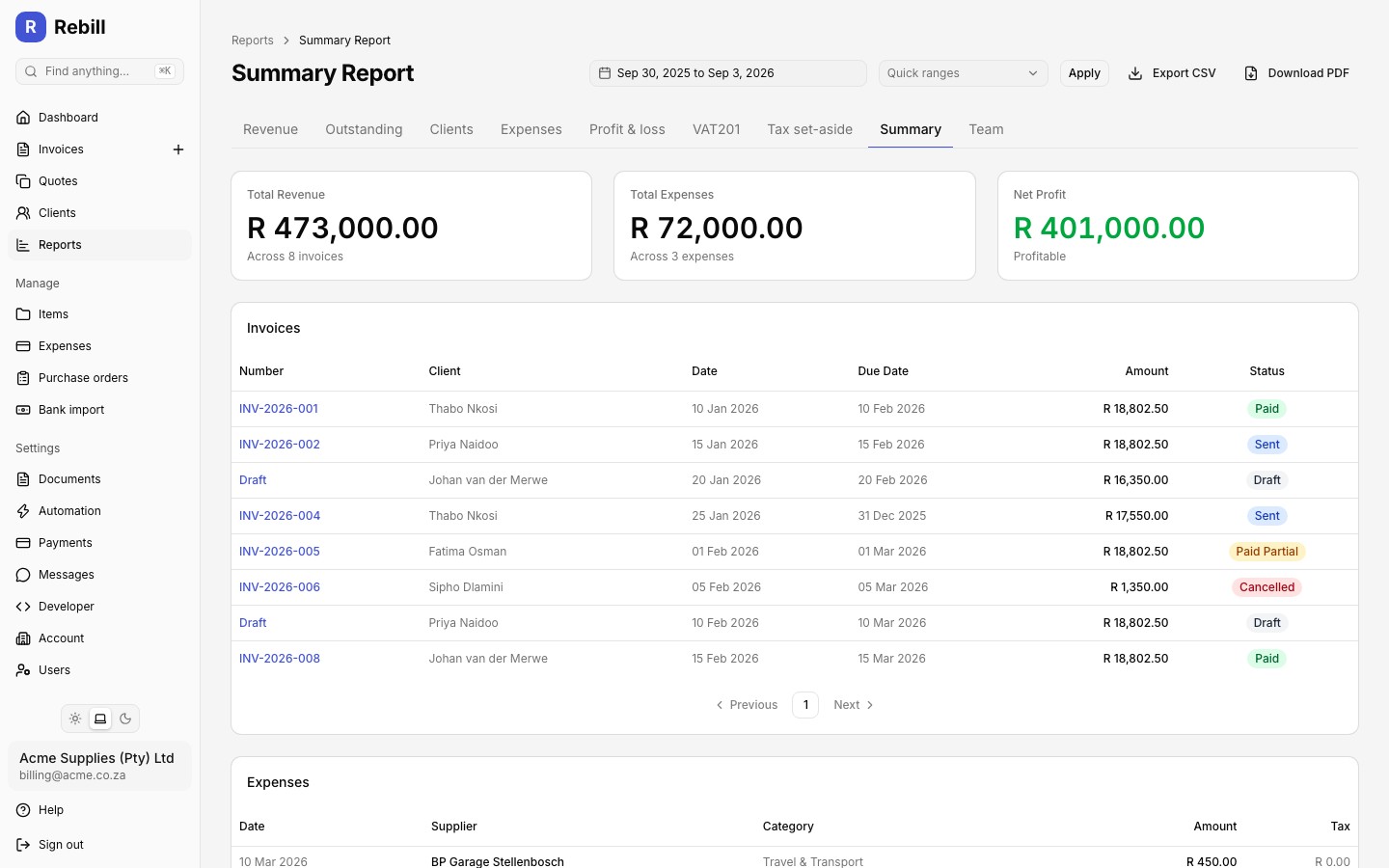
Task: Select page 1 in pagination
Action: tap(805, 705)
